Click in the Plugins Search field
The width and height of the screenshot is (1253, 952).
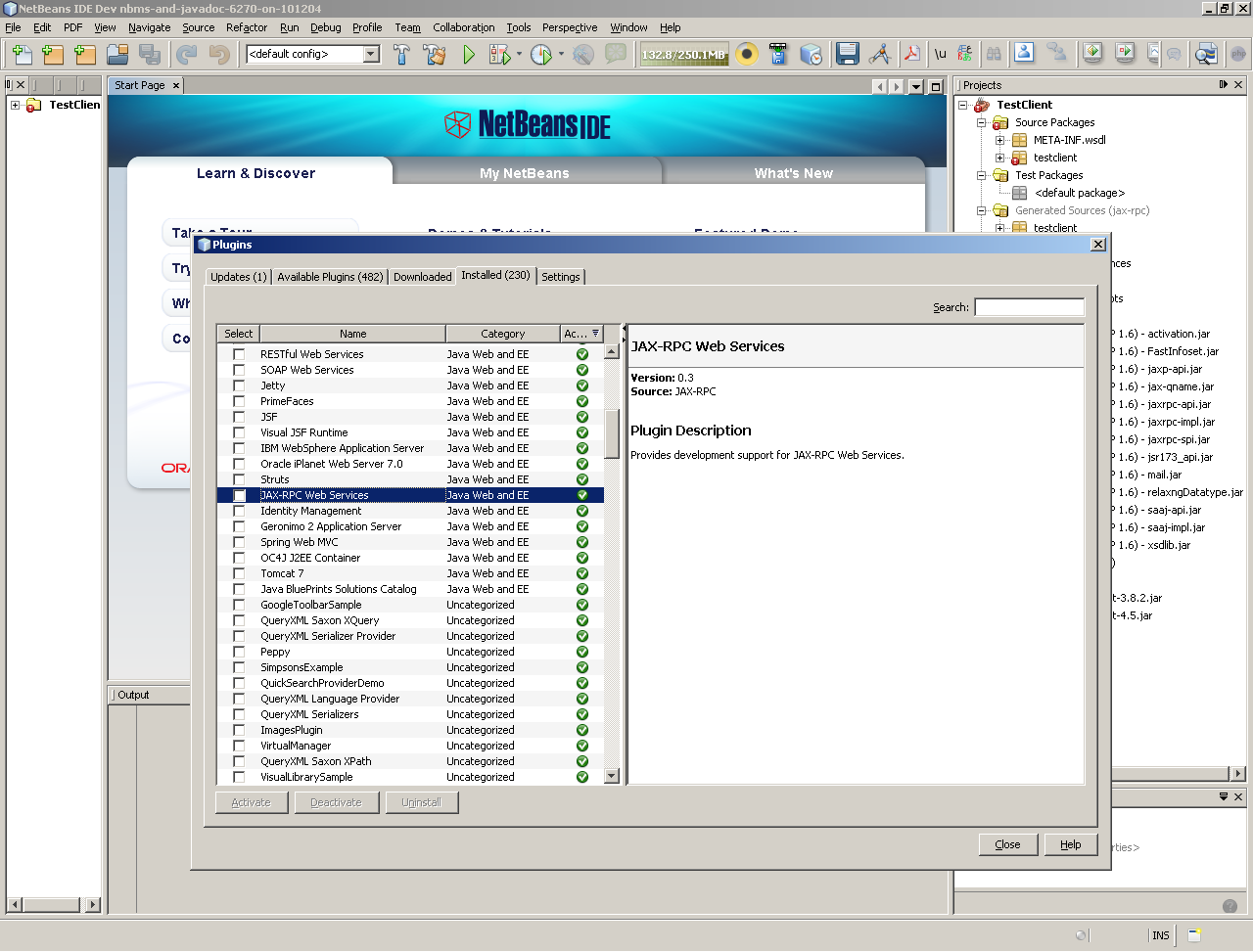pyautogui.click(x=1029, y=307)
